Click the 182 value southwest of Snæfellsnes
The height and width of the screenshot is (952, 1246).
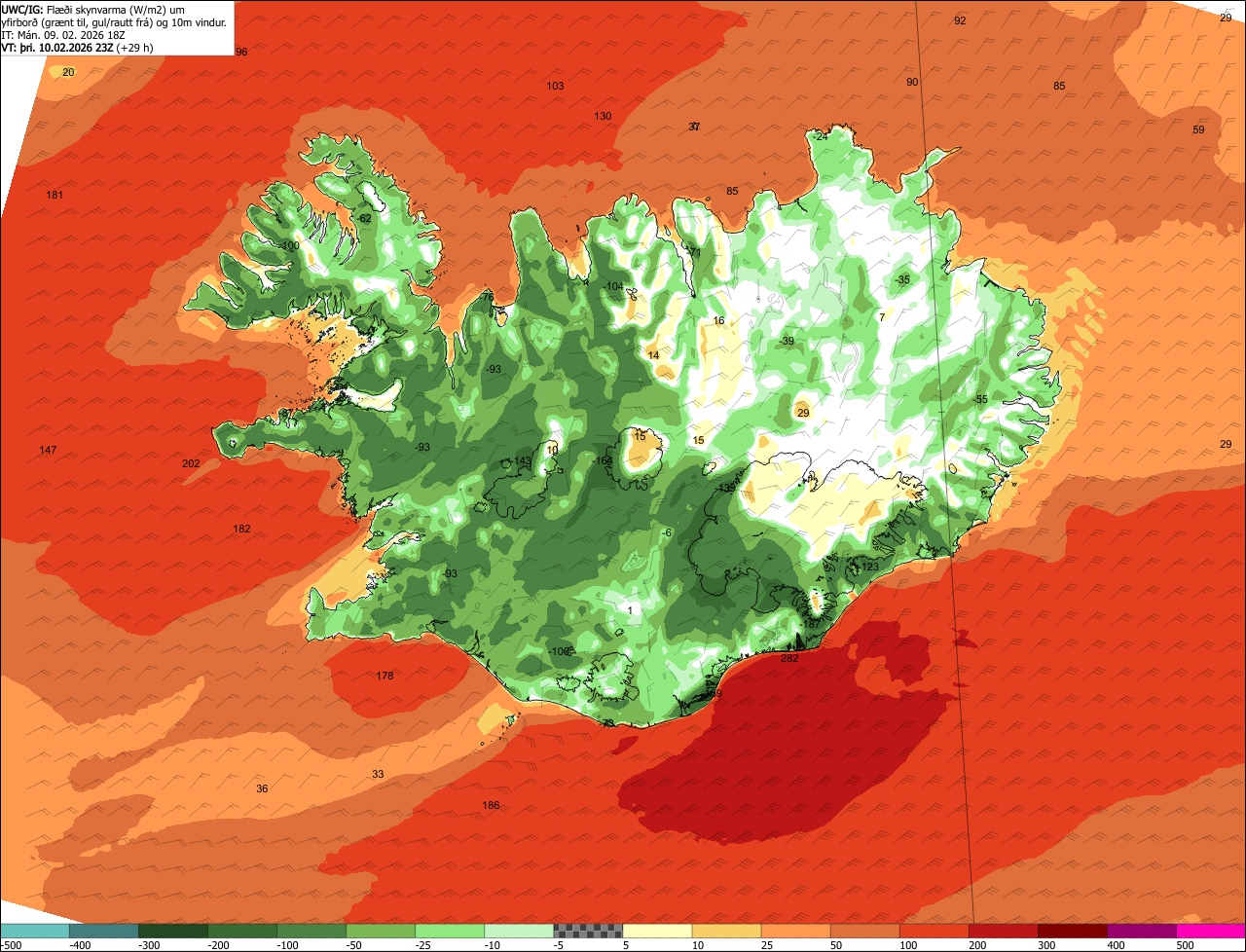tap(241, 529)
